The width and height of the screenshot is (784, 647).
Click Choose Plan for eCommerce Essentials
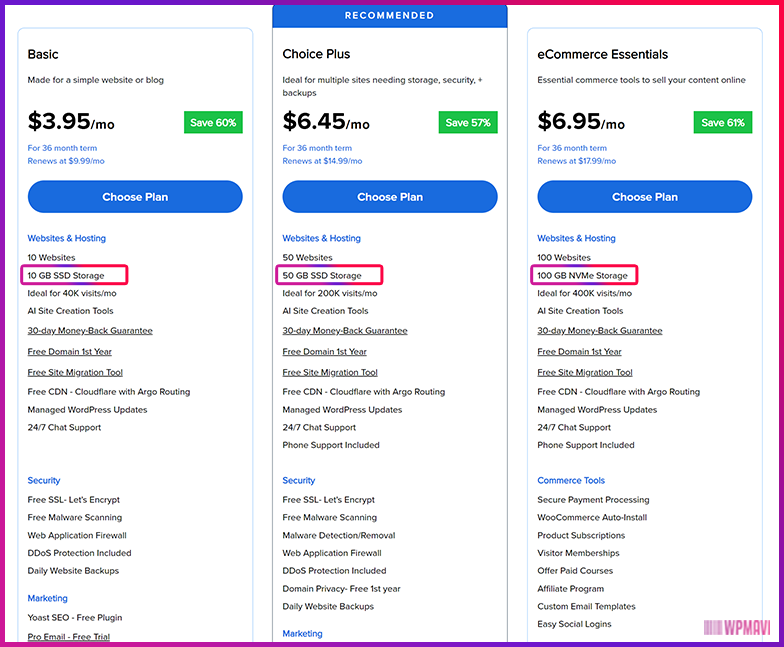pyautogui.click(x=644, y=196)
